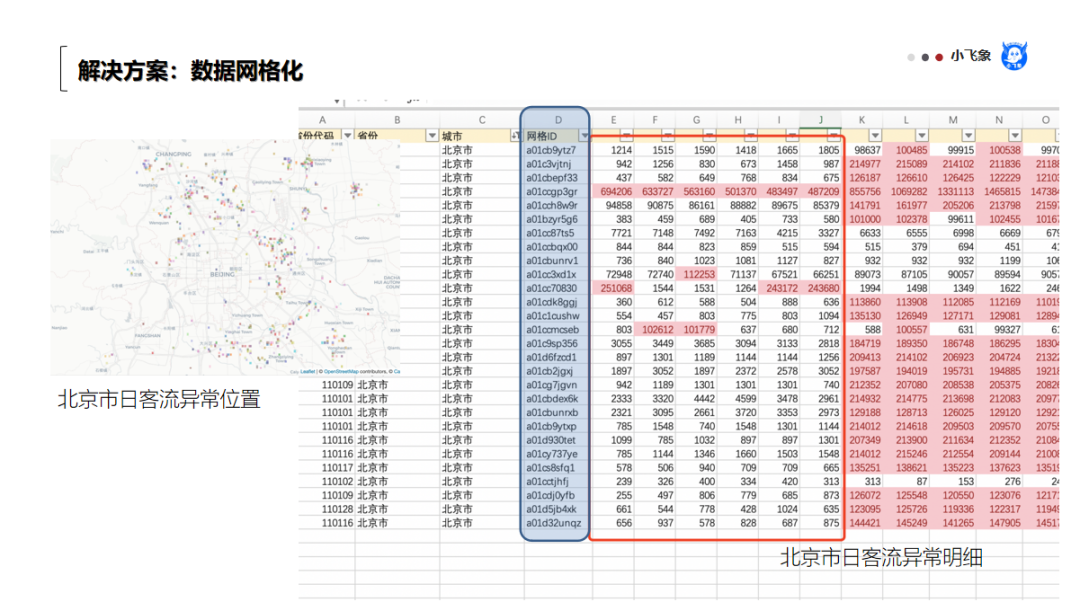Image resolution: width=1080 pixels, height=602 pixels.
Task: Click the cell with value 72948
Action: pyautogui.click(x=613, y=274)
